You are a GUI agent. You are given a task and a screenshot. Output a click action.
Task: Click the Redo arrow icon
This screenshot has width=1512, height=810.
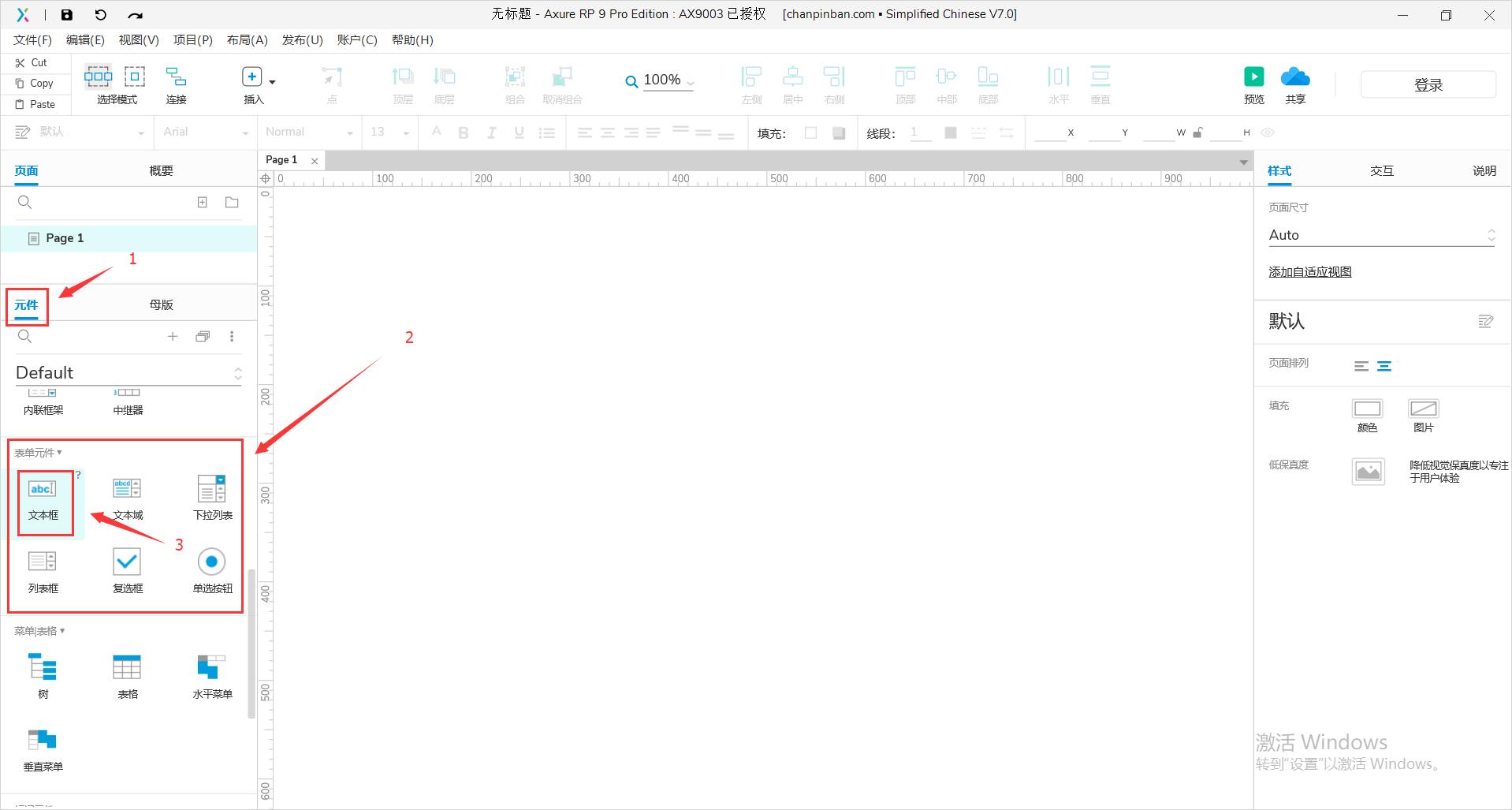[136, 15]
